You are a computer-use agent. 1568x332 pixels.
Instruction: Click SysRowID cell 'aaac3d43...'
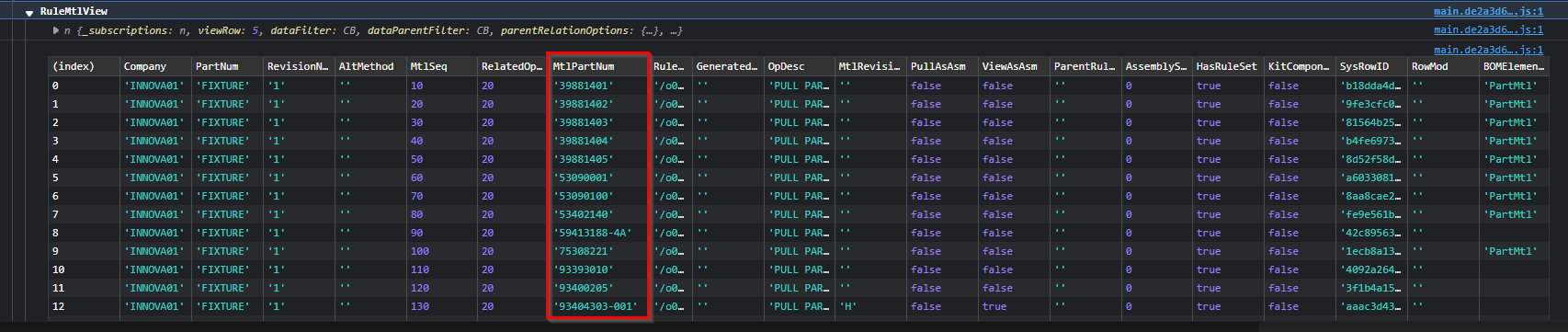click(x=1372, y=306)
